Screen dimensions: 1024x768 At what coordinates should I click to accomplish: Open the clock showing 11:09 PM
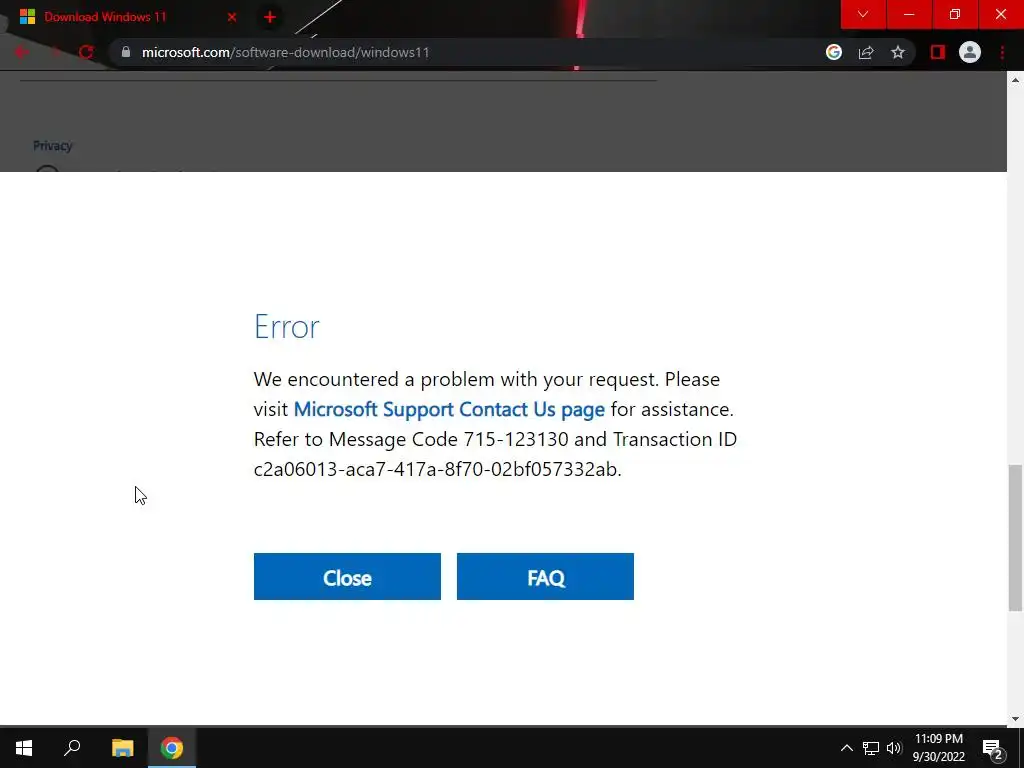pos(938,748)
